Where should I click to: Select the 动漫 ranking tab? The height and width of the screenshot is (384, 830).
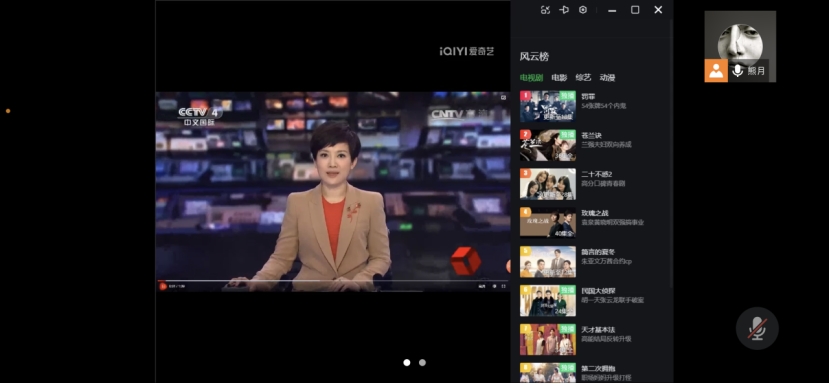607,77
